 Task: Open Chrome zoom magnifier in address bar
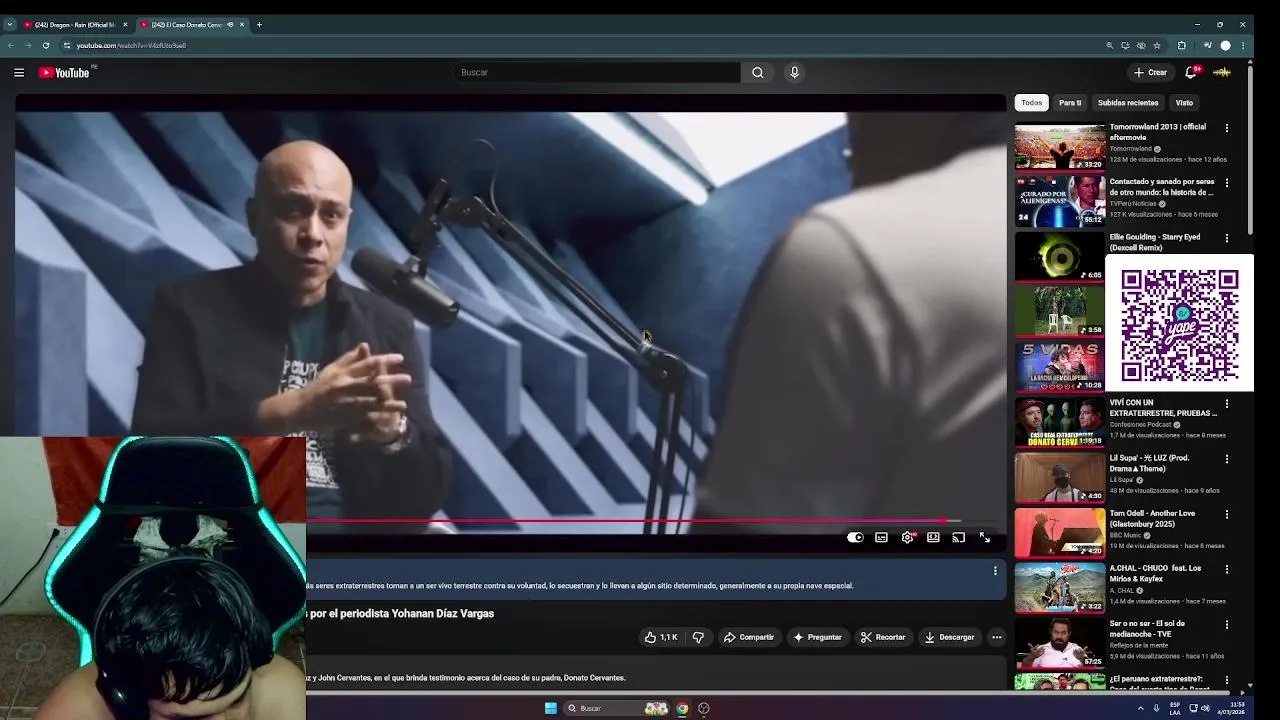click(x=1109, y=45)
